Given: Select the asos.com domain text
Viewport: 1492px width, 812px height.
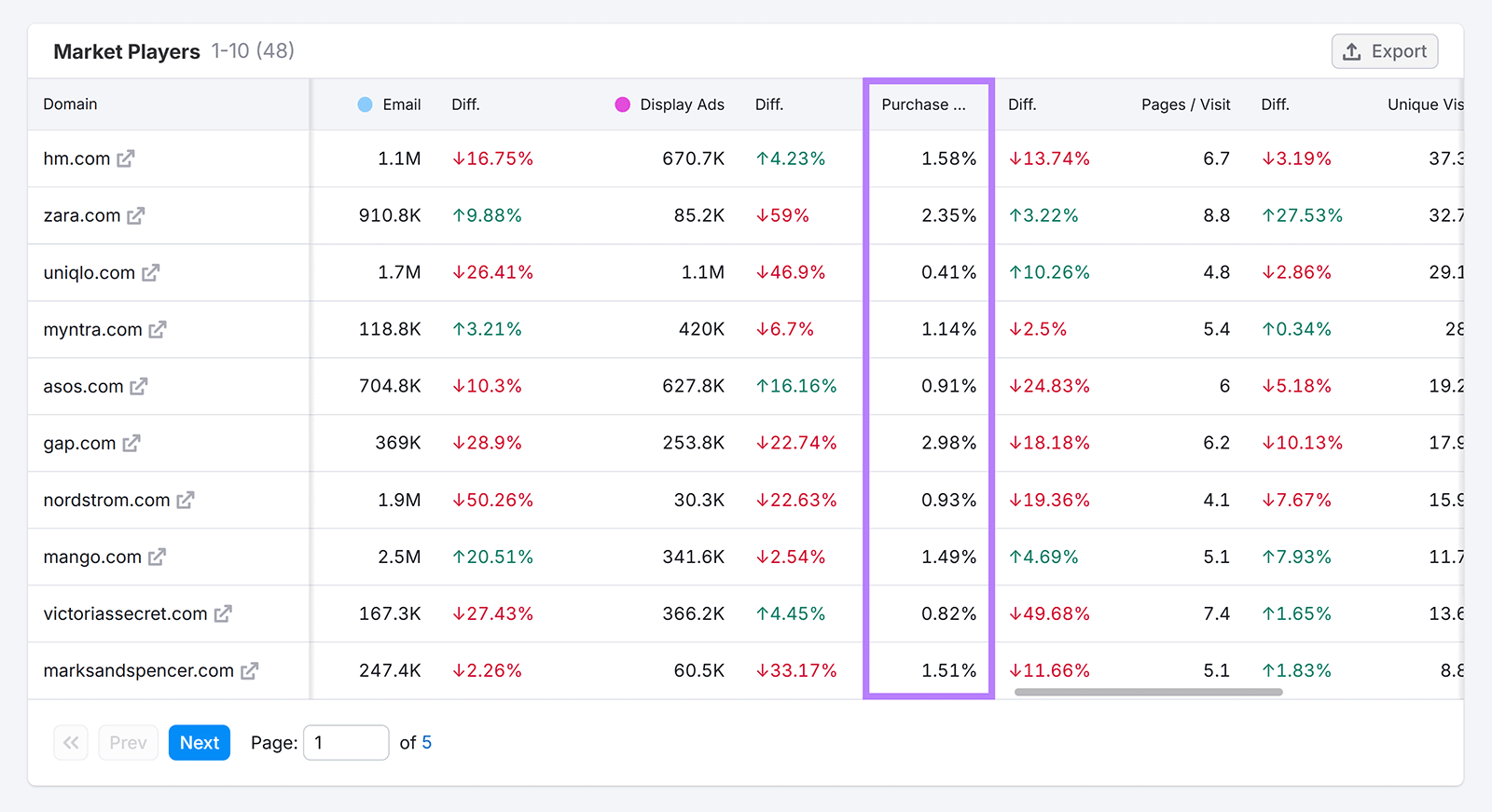Looking at the screenshot, I should (x=83, y=386).
